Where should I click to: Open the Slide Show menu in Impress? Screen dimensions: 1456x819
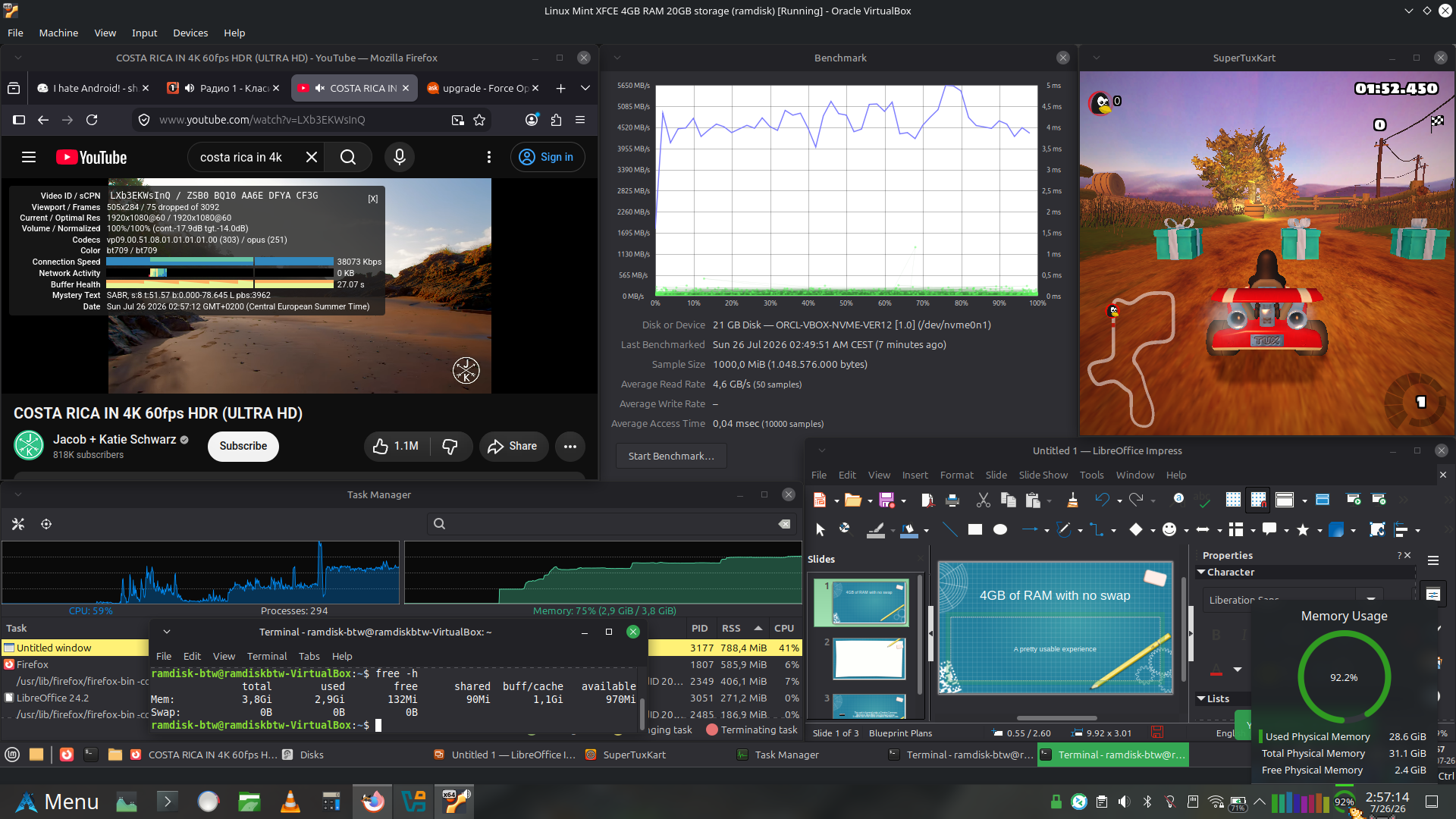[x=1043, y=475]
